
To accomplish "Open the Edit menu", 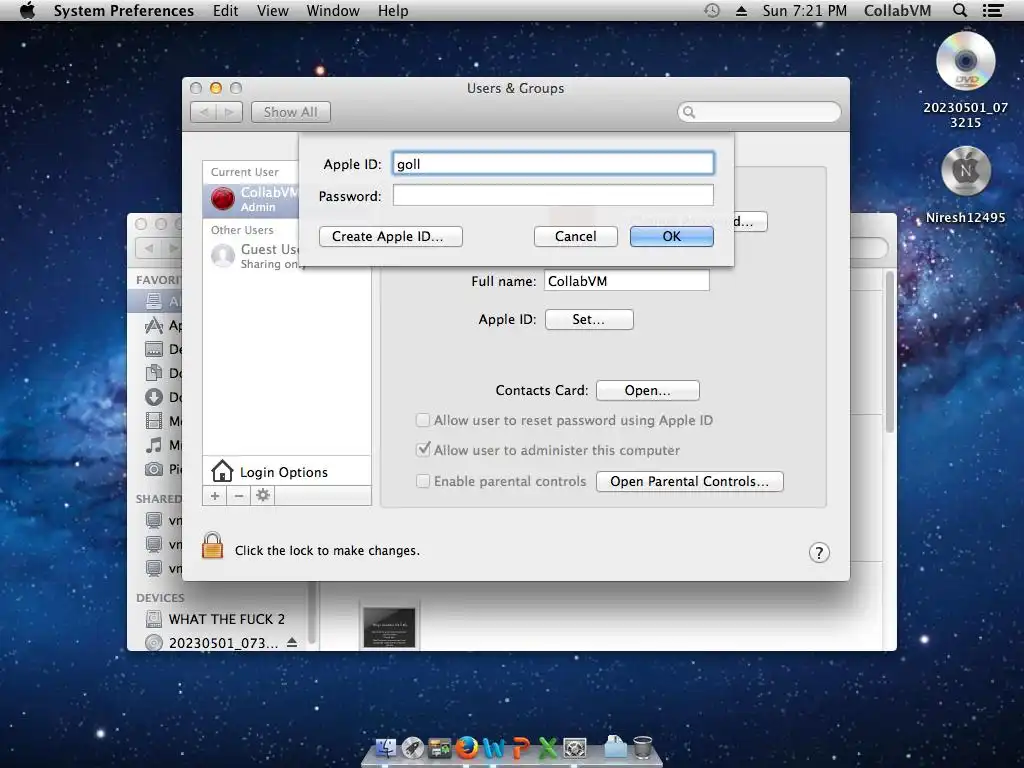I will tap(225, 10).
